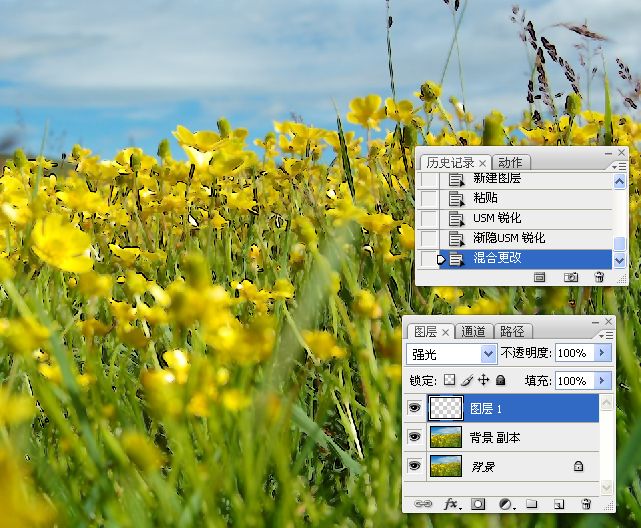The width and height of the screenshot is (641, 528).
Task: Create new fill or adjustment layer
Action: click(x=506, y=504)
